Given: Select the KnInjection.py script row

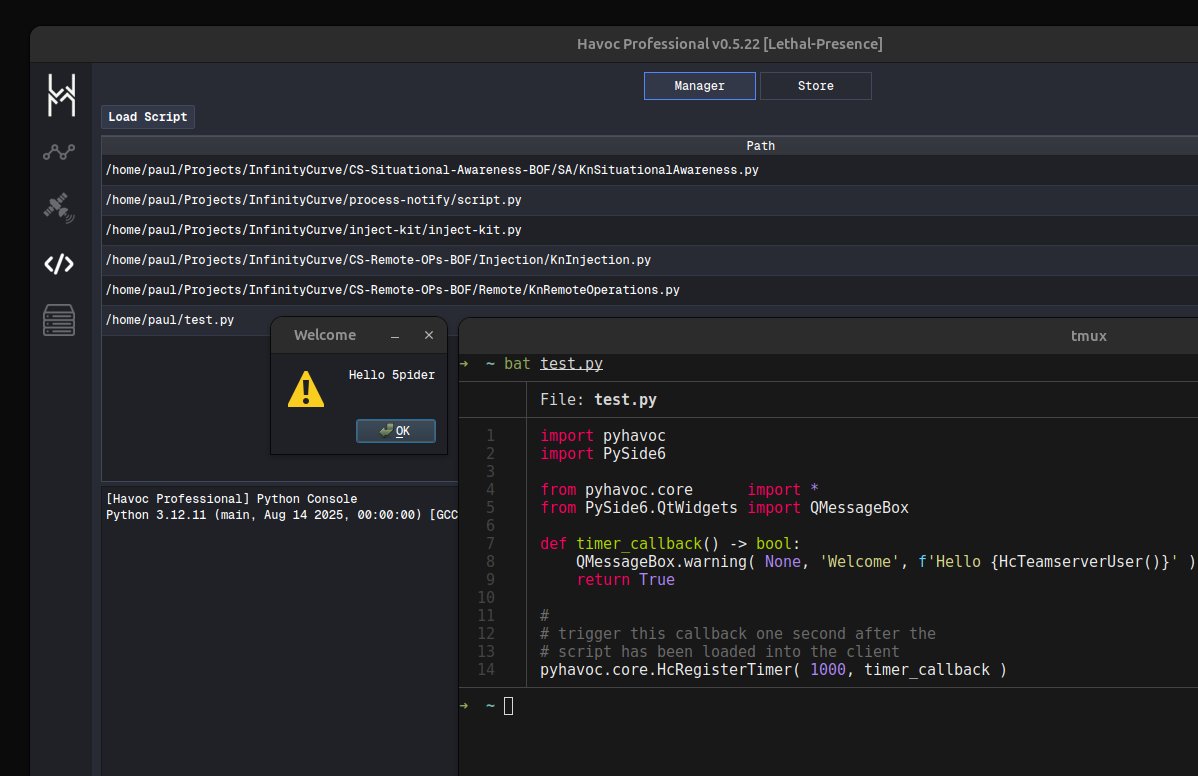Looking at the screenshot, I should [x=649, y=260].
